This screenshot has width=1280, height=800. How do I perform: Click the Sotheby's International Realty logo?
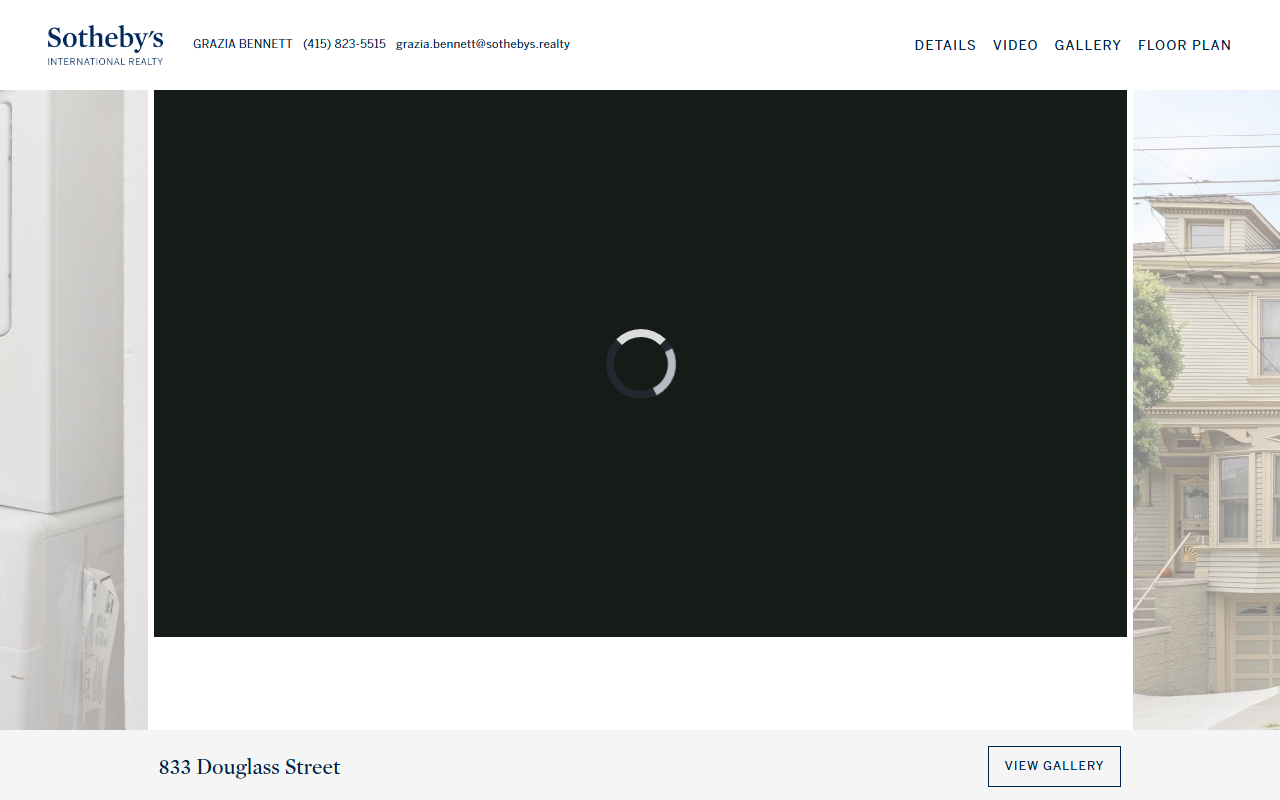105,45
